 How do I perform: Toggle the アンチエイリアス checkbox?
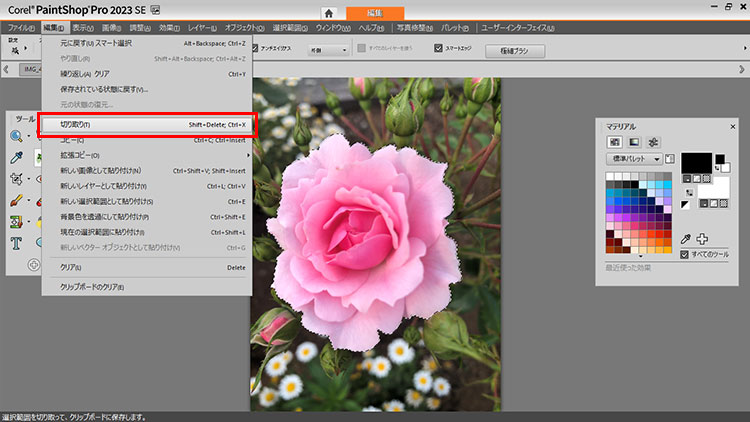click(257, 48)
